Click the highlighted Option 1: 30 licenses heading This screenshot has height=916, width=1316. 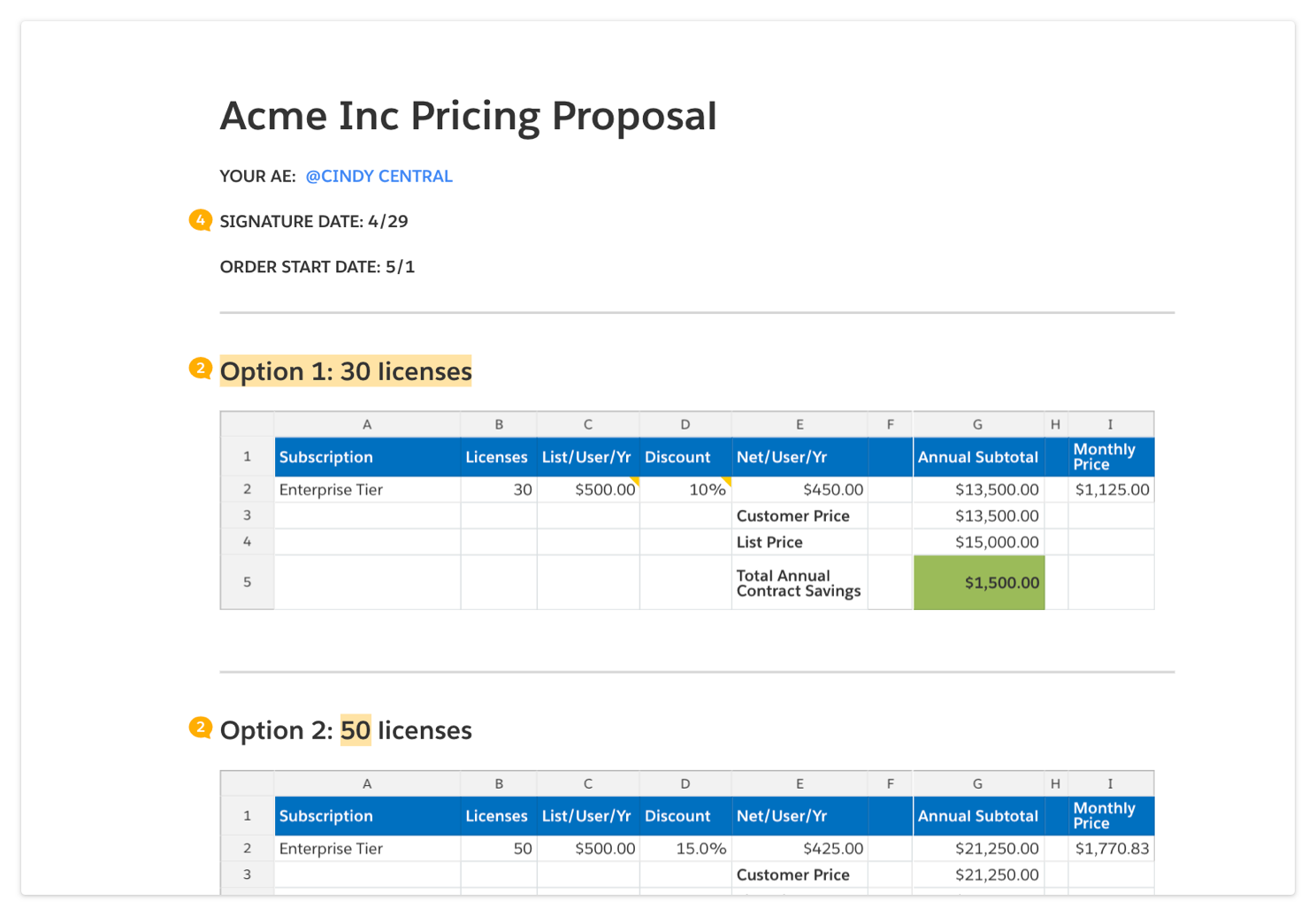point(346,371)
